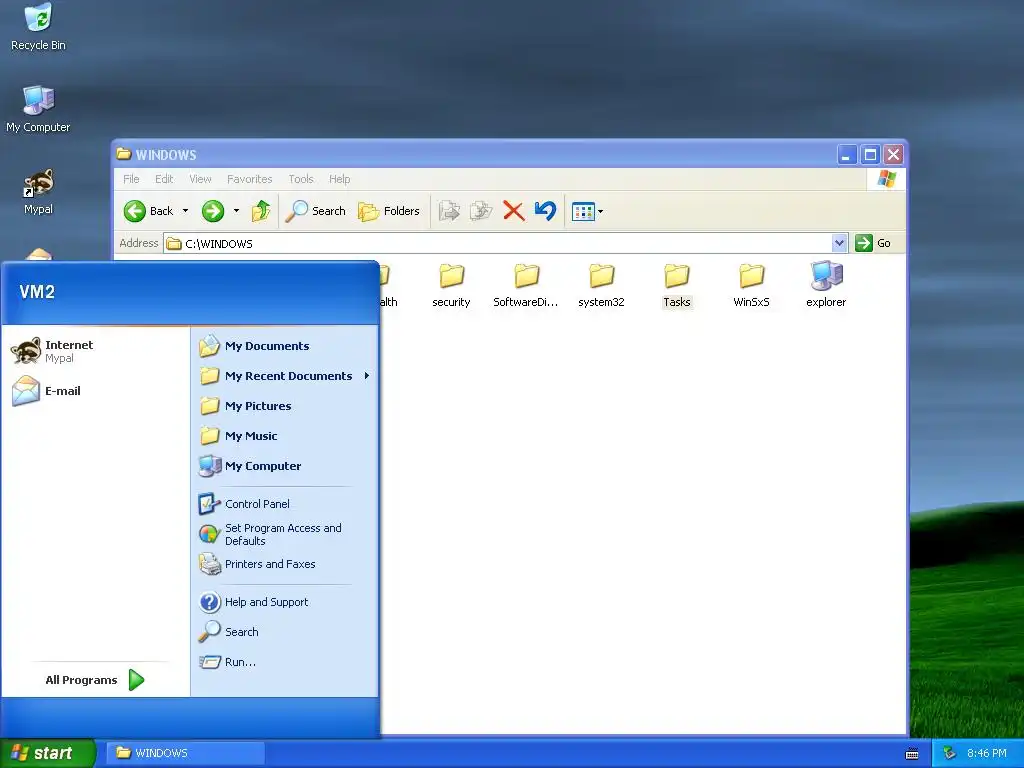Screen dimensions: 1024x768
Task: Open My Computer on the desktop
Action: 38,109
